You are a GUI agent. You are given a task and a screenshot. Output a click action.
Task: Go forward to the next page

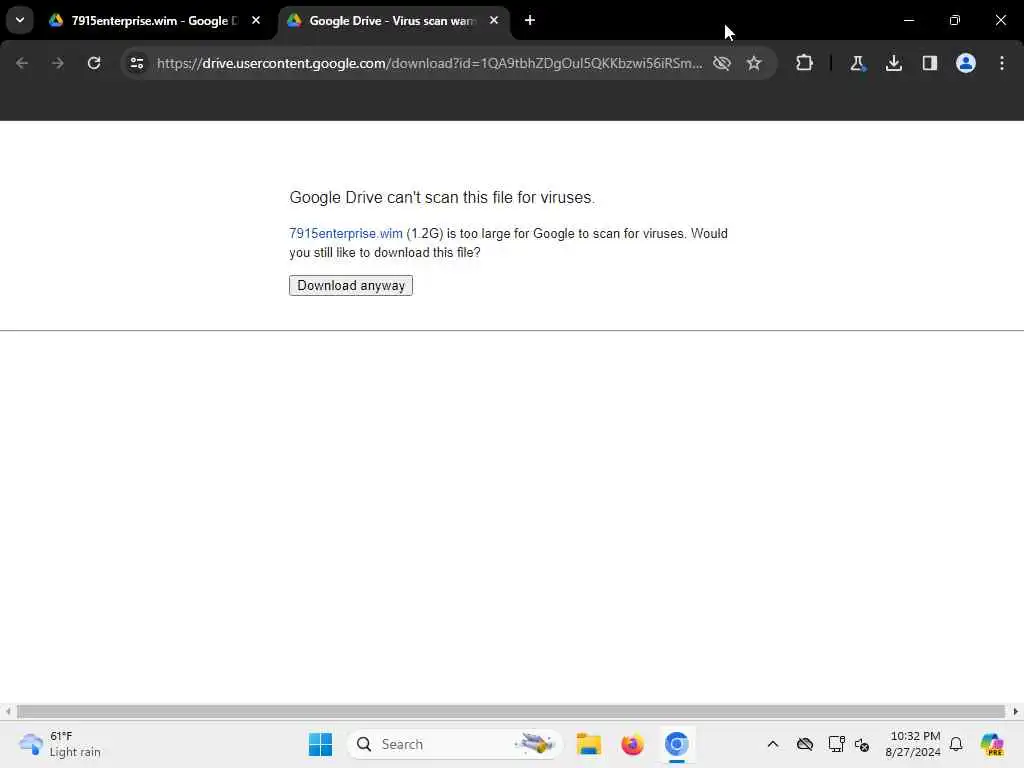pyautogui.click(x=58, y=63)
